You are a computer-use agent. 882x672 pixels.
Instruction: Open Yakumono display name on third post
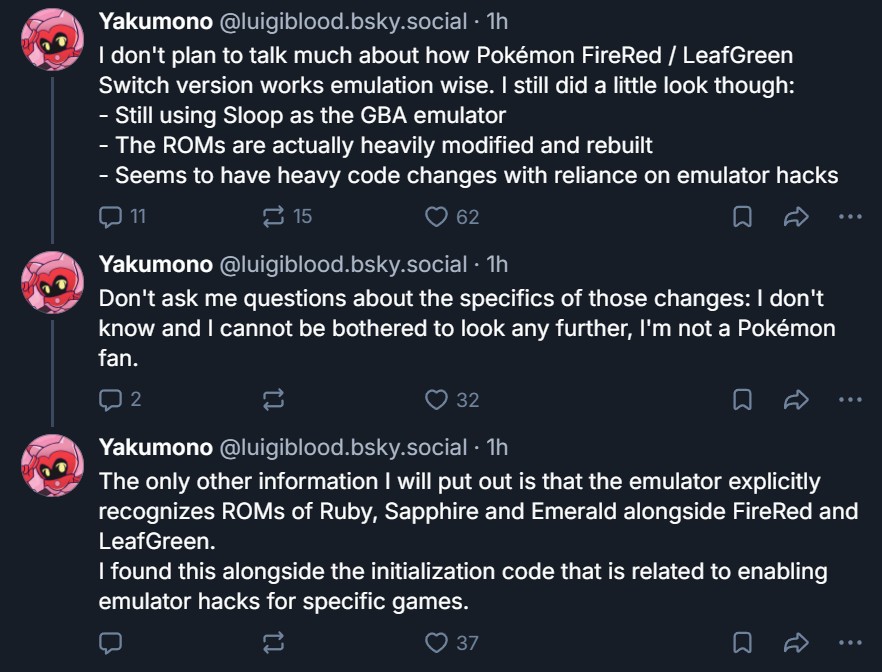[156, 447]
